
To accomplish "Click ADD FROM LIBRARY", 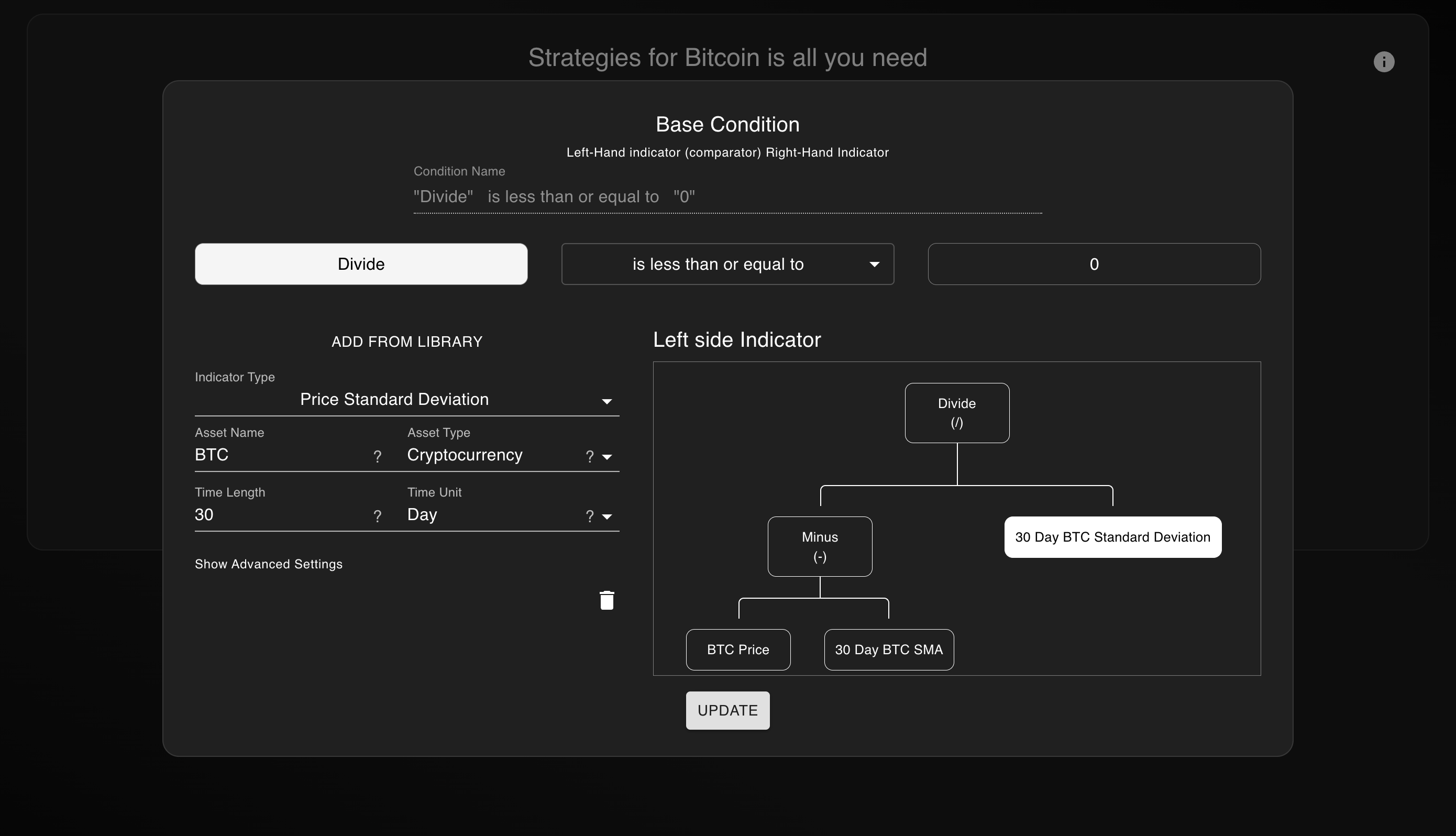I will coord(406,340).
